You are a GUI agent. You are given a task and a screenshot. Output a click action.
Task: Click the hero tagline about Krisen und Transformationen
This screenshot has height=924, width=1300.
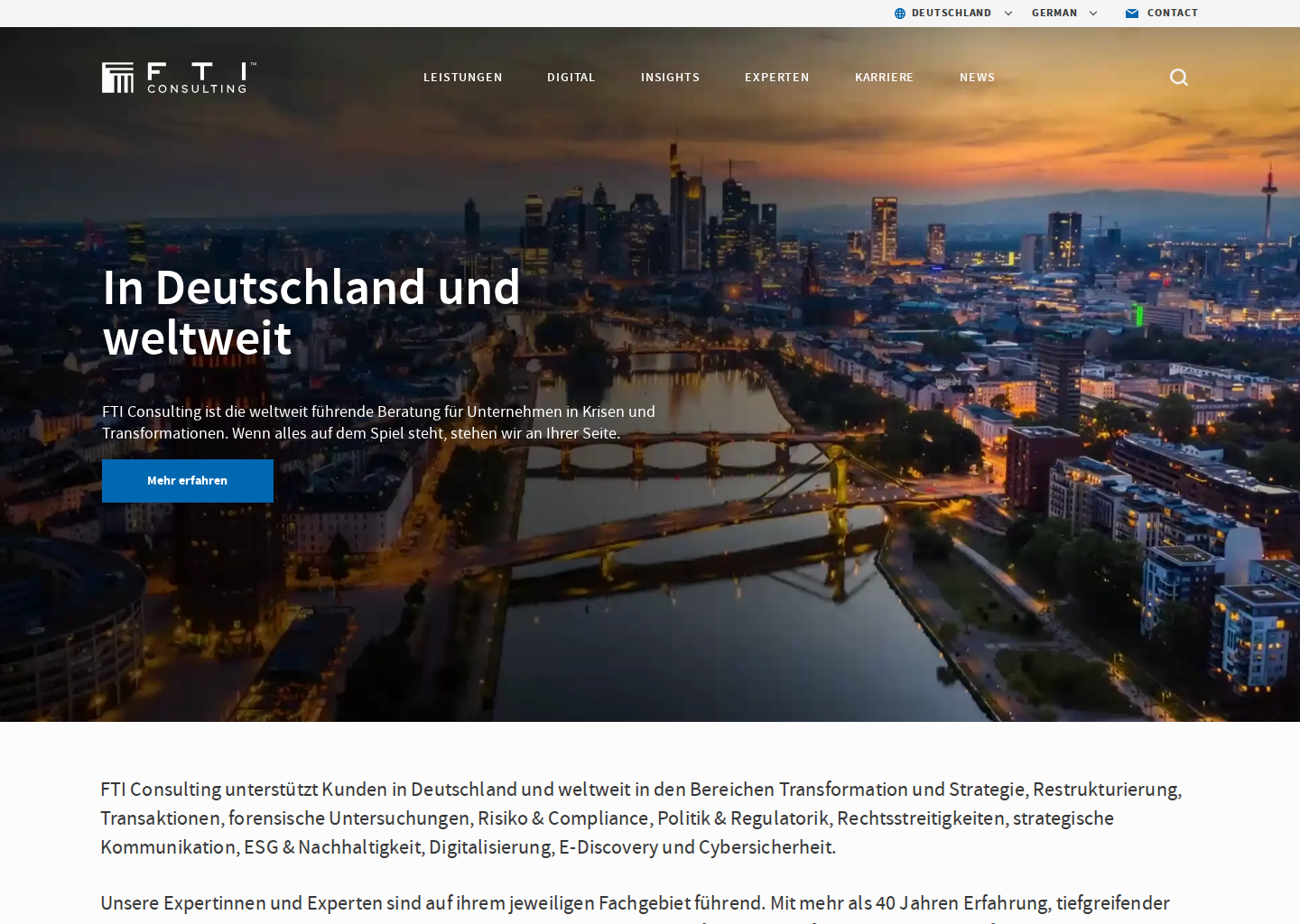[379, 422]
